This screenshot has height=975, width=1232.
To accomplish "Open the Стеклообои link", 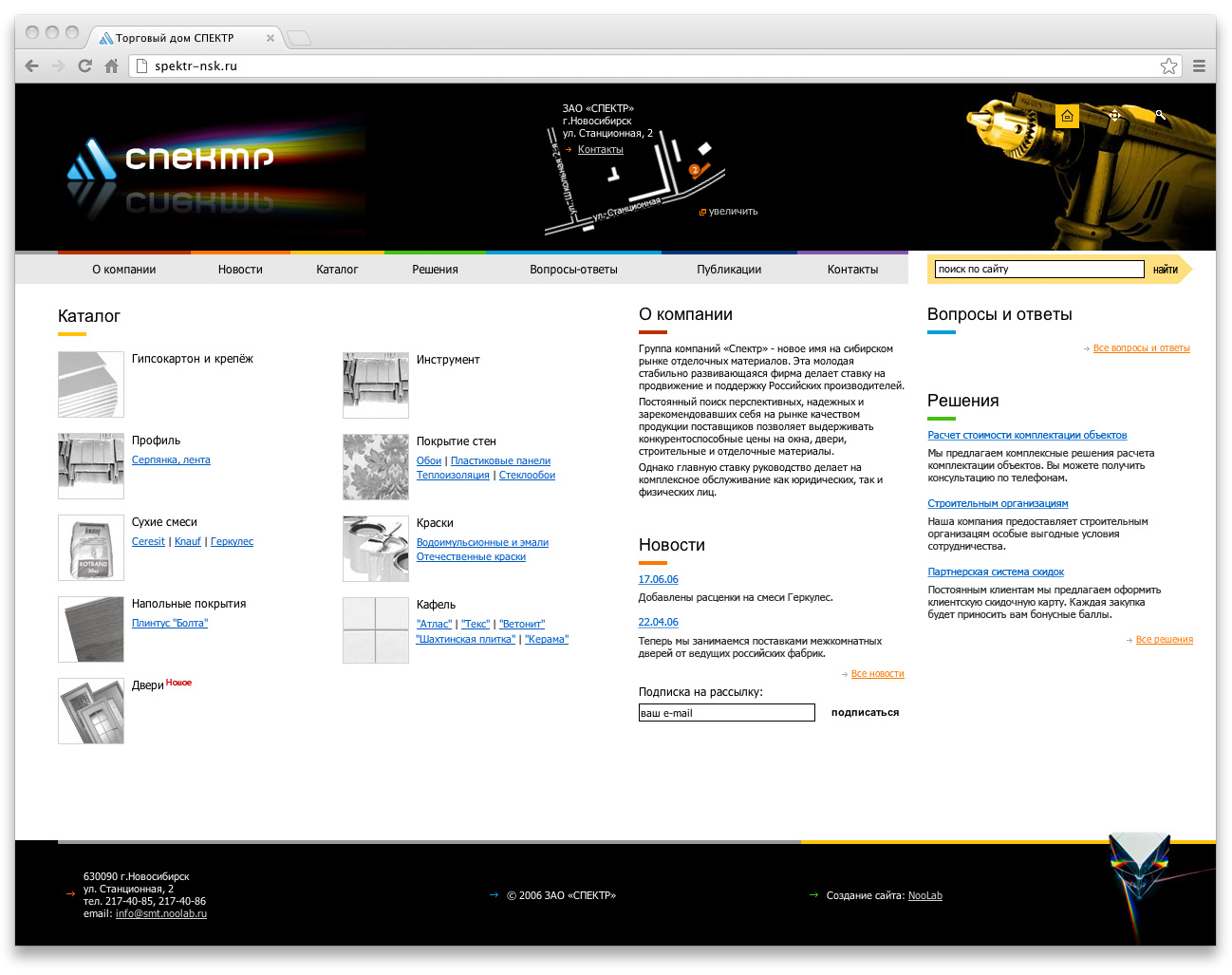I will coord(527,476).
